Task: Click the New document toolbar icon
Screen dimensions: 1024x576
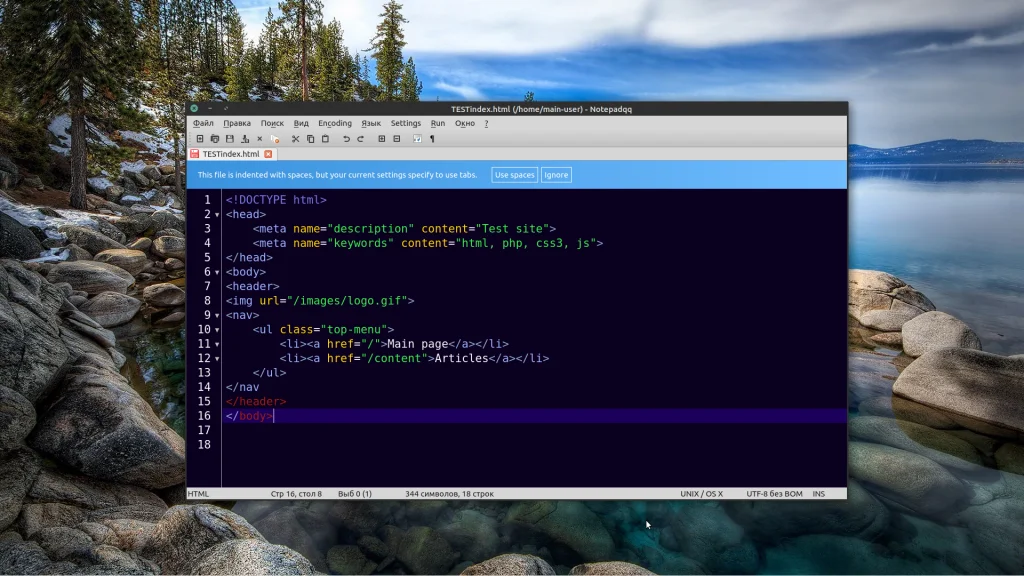Action: (x=200, y=138)
